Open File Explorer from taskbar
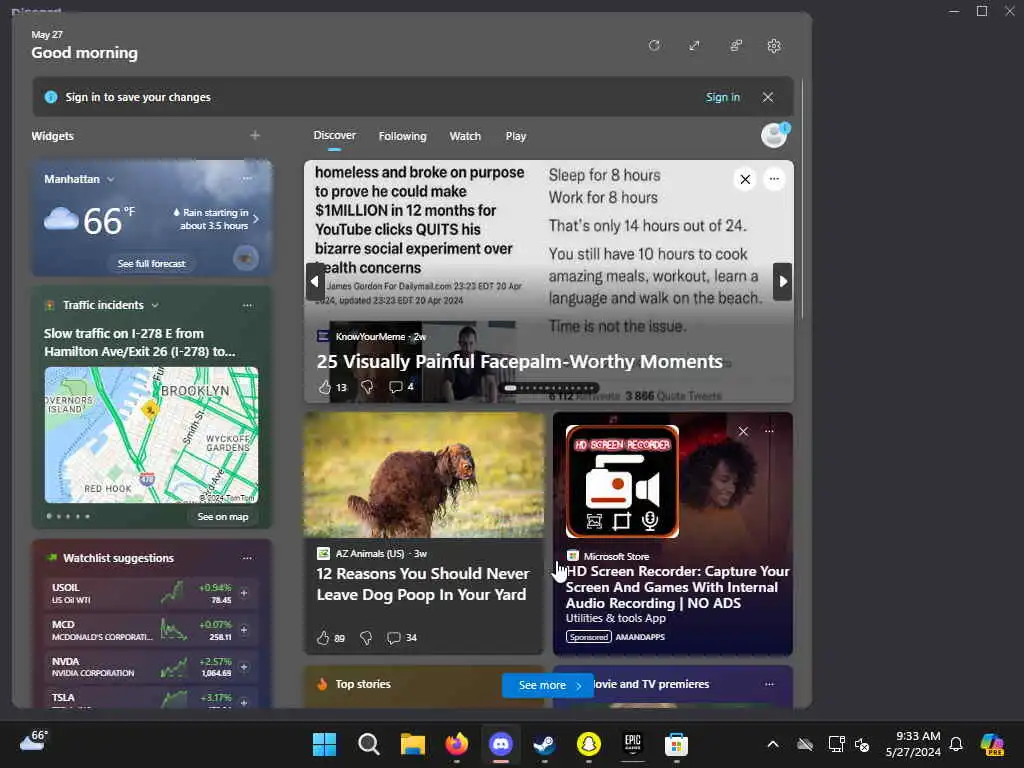 (x=413, y=744)
